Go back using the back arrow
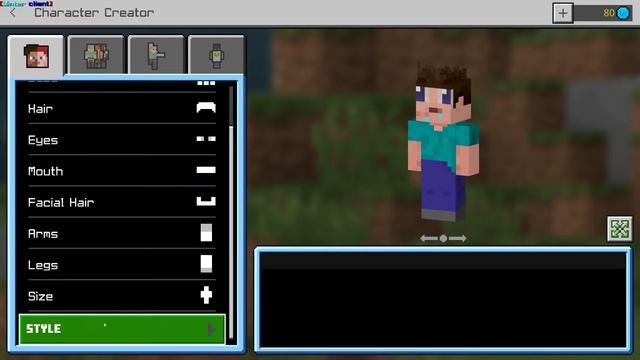This screenshot has width=640, height=360. (x=13, y=13)
